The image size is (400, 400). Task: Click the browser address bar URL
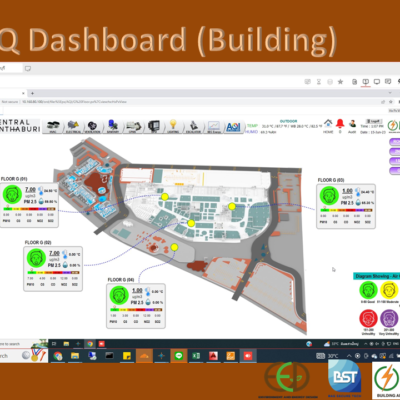click(74, 102)
